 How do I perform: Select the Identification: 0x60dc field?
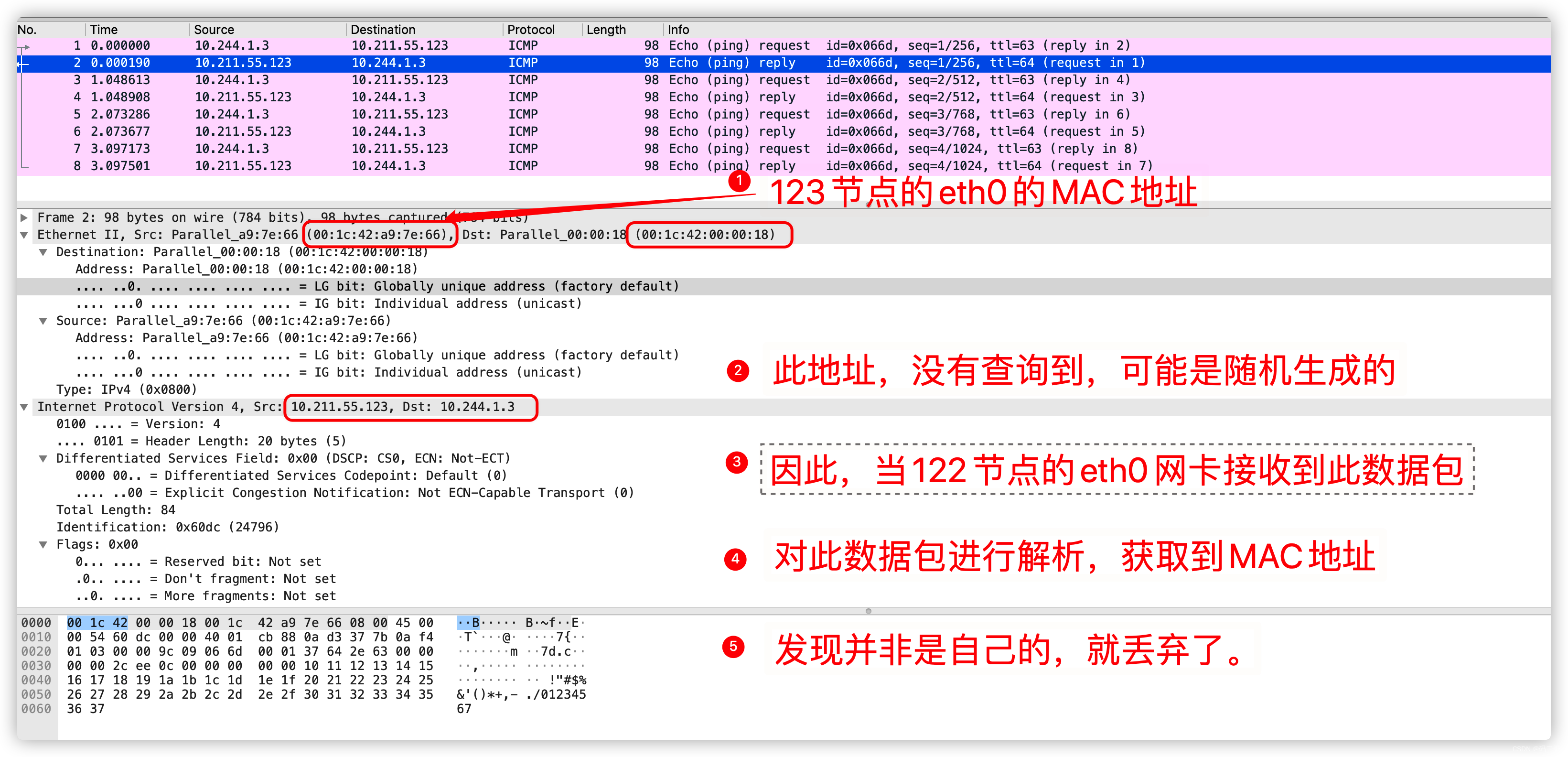click(168, 528)
